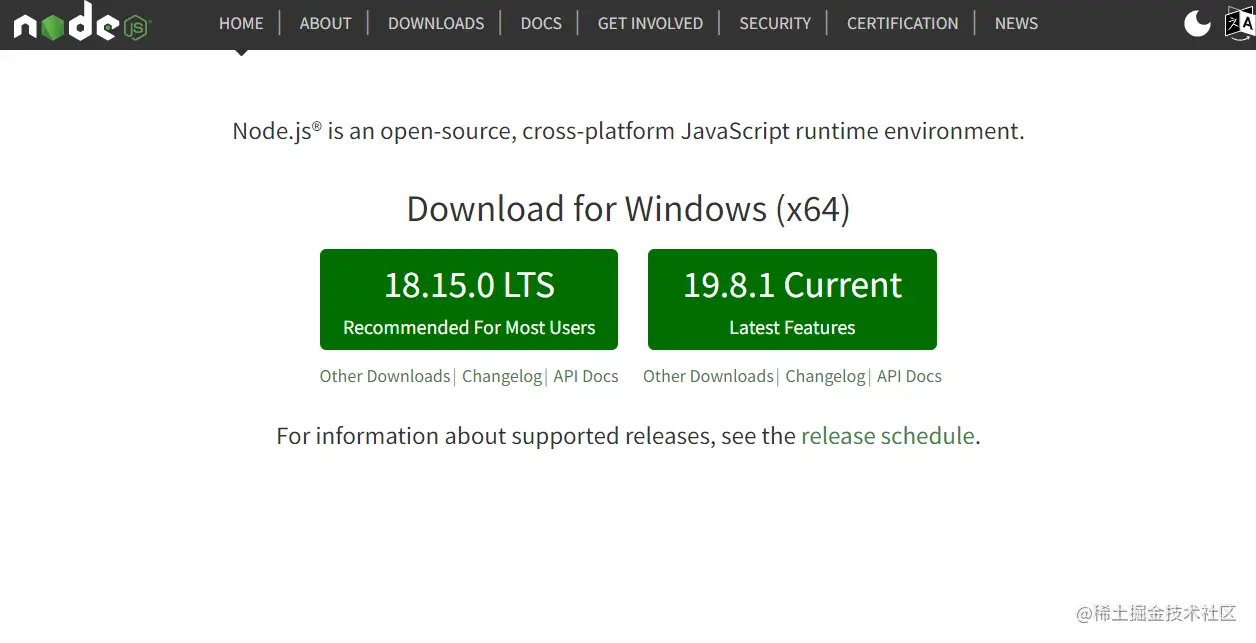This screenshot has width=1256, height=643.
Task: Go to the NEWS section
Action: (x=1016, y=23)
